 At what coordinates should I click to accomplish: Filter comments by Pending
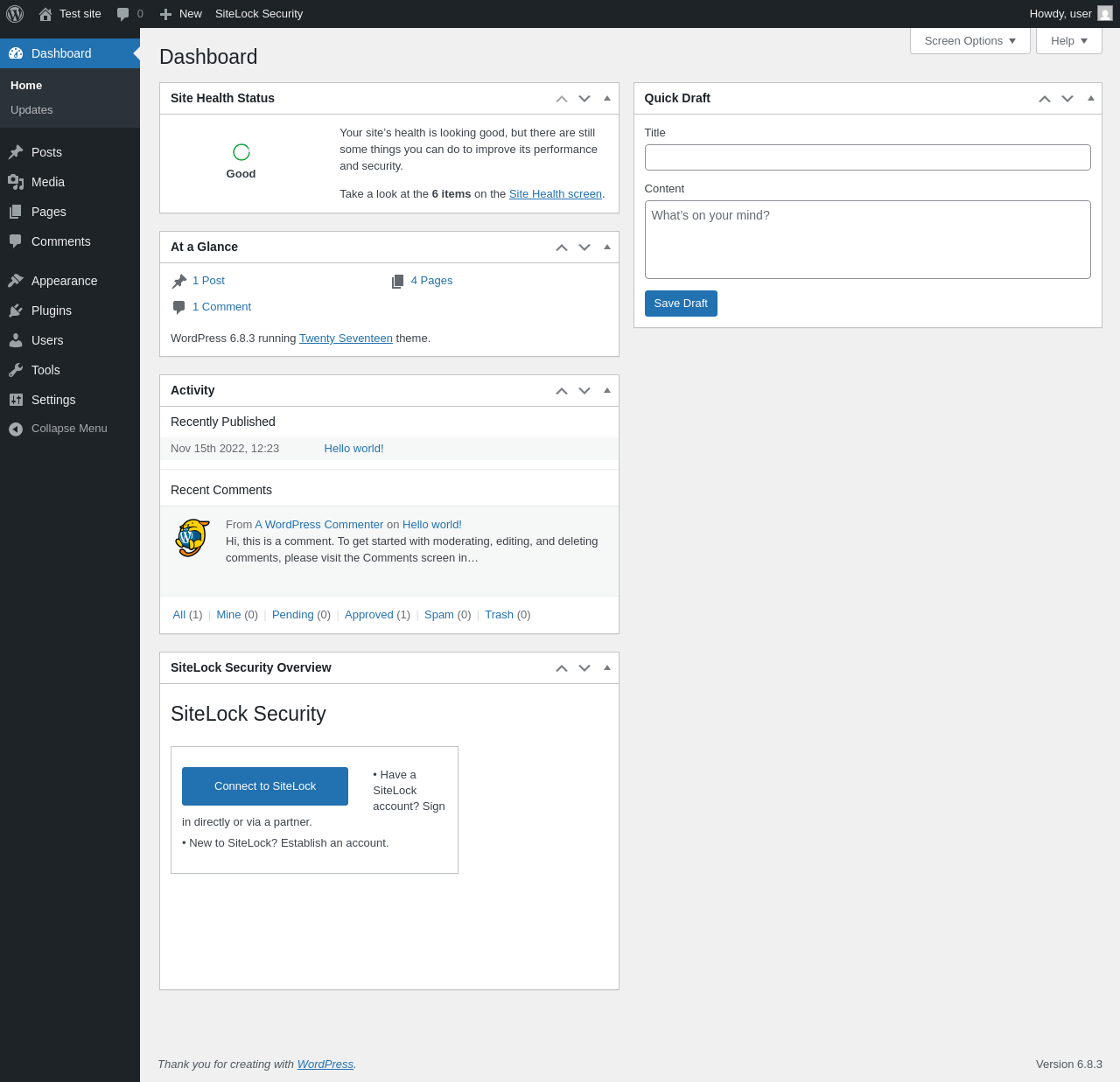point(292,615)
